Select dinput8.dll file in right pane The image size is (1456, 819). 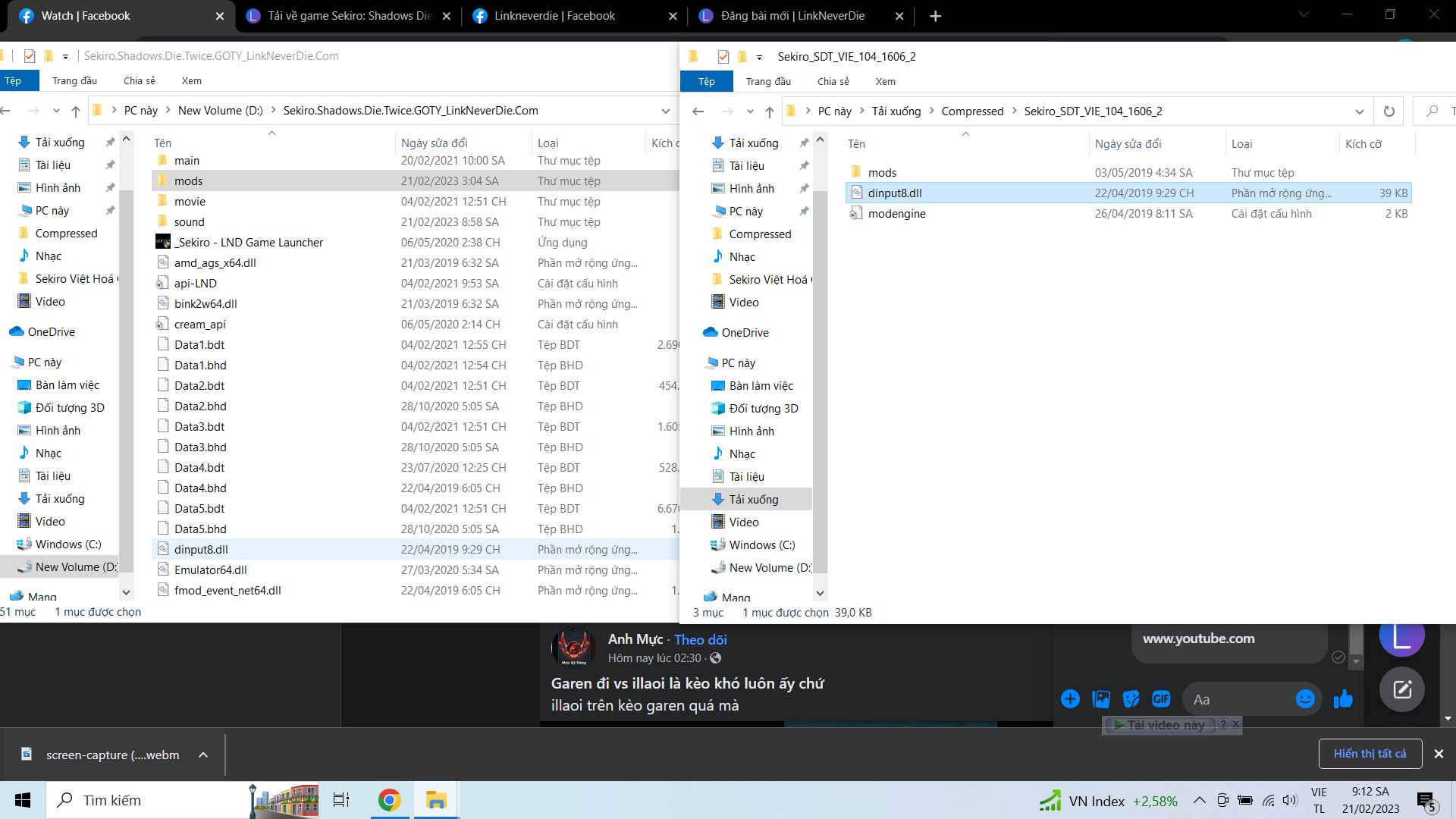[x=895, y=192]
